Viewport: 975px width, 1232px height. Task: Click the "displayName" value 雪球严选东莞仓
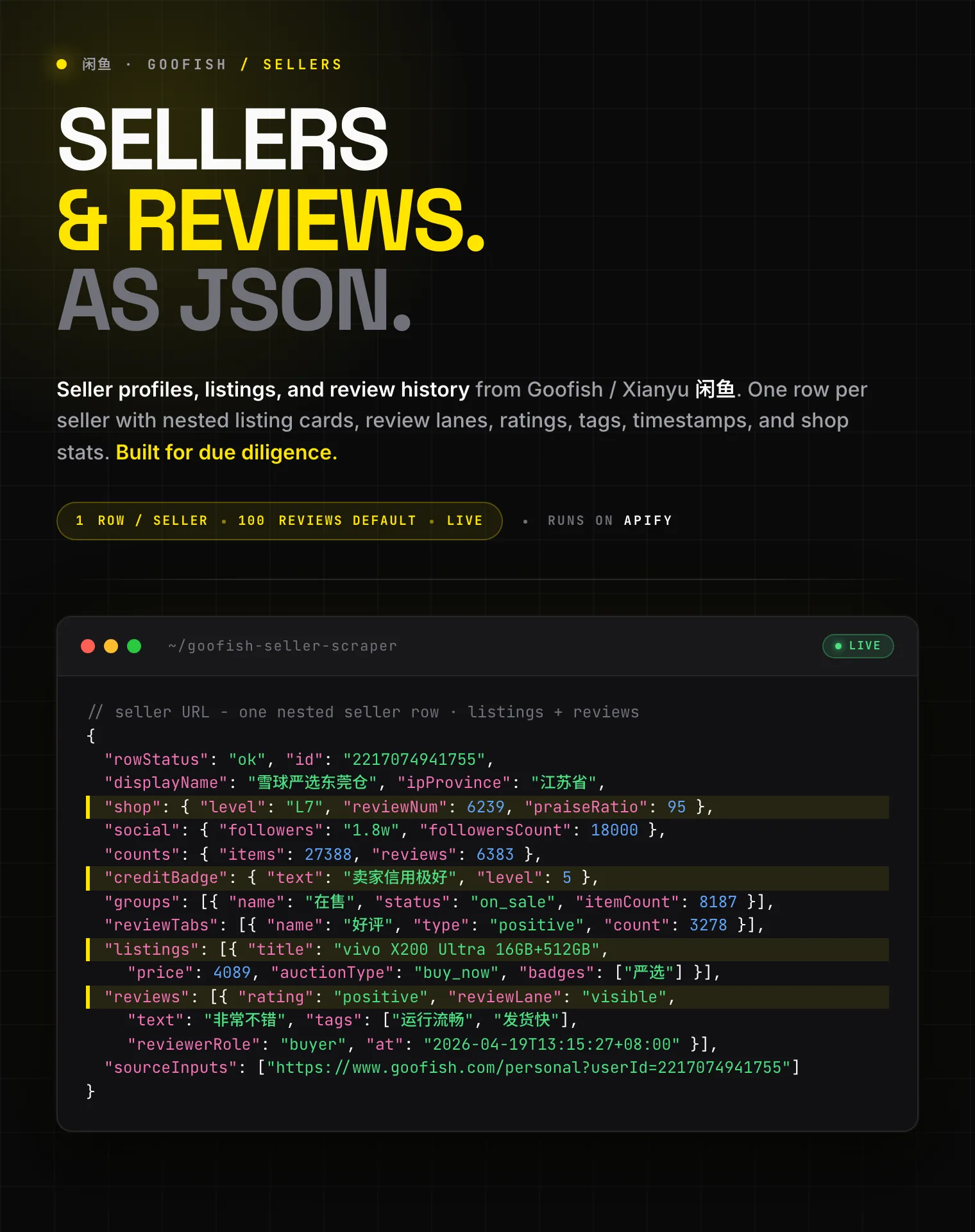312,783
